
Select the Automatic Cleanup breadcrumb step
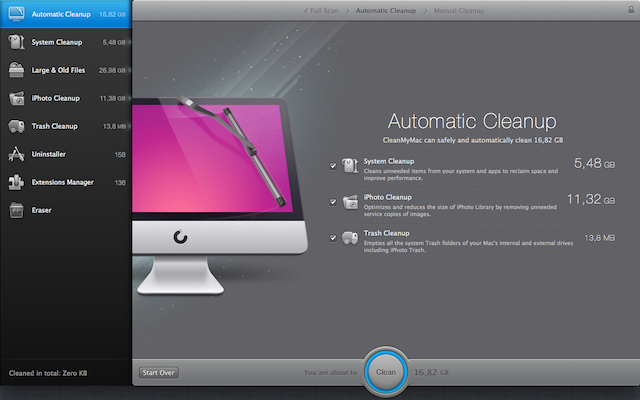pyautogui.click(x=386, y=11)
